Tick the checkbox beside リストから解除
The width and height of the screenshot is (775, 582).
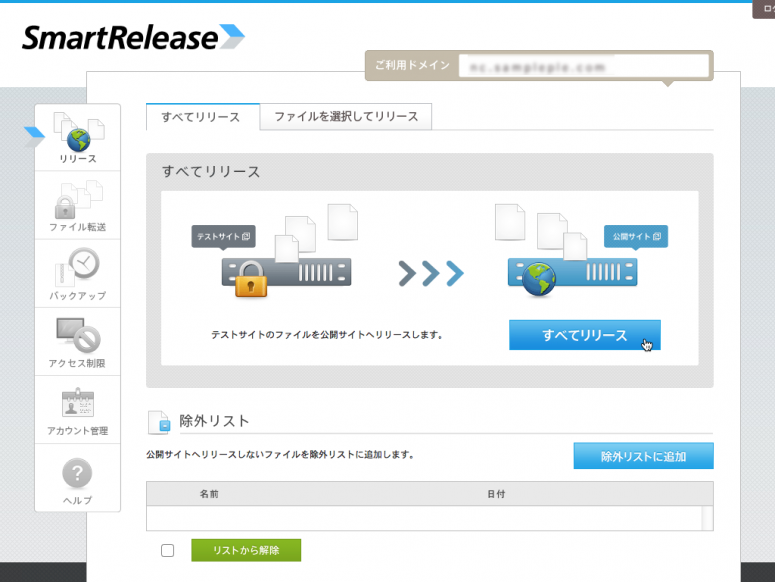167,550
